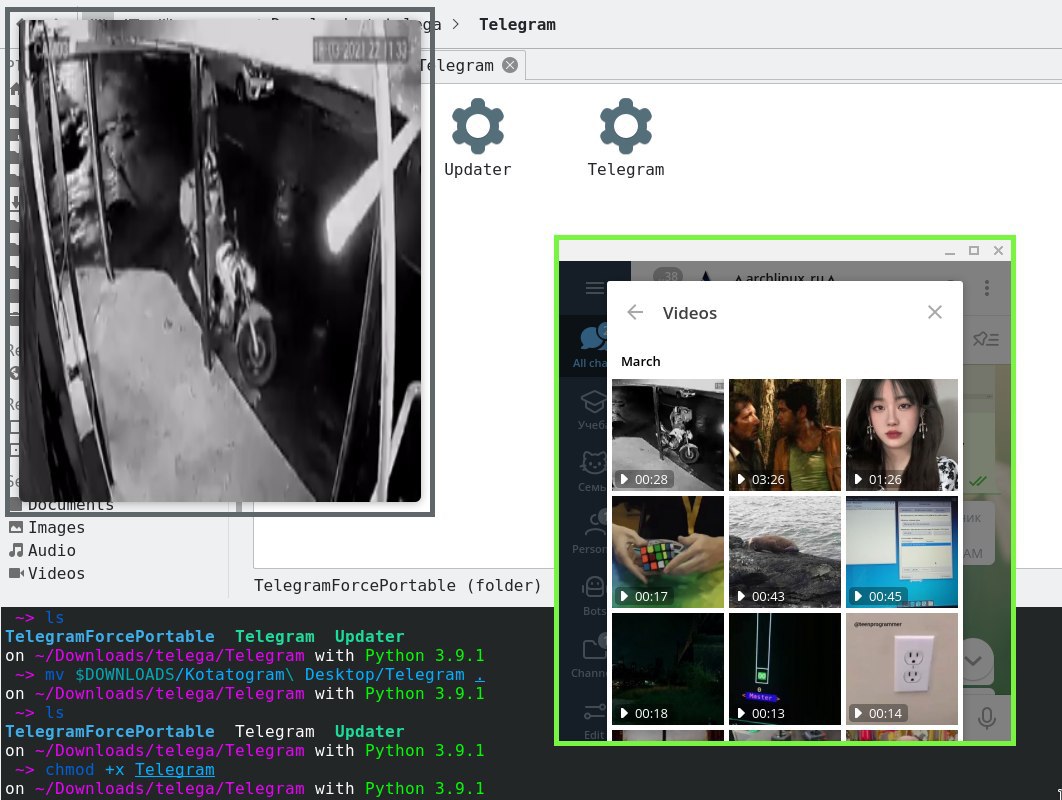Play the 00:18 dark night video
The image size is (1062, 800).
[x=668, y=669]
